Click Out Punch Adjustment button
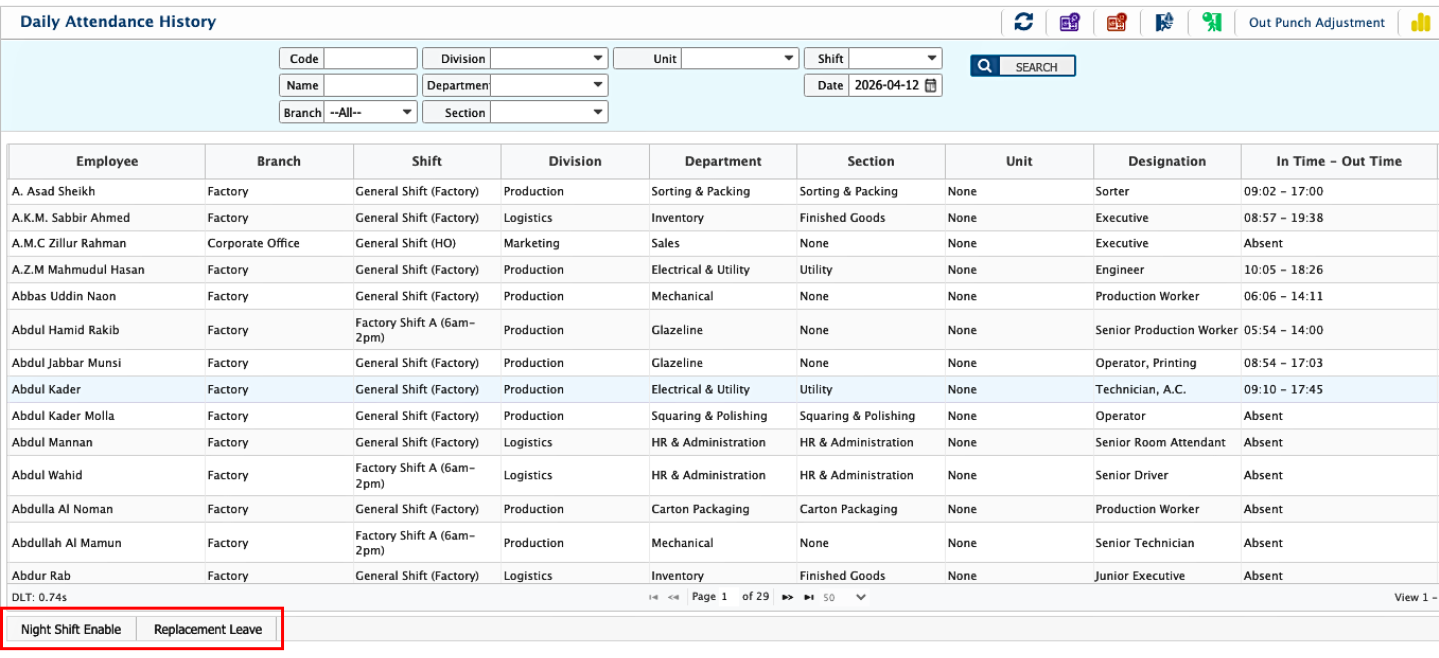 (x=1316, y=23)
